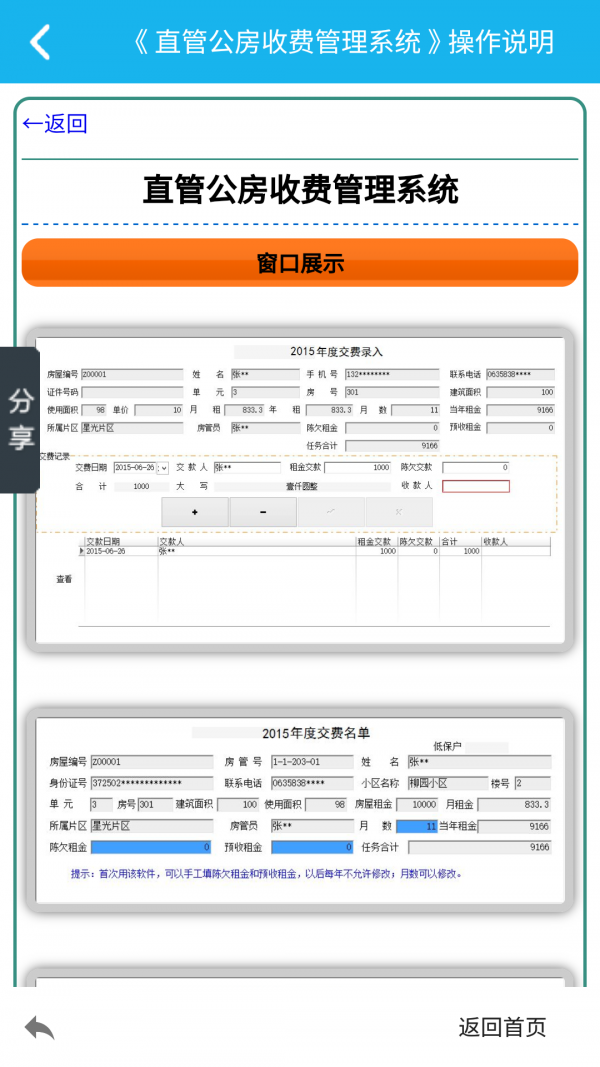Open the 2015年度交费名单 screenshot thumbnail
This screenshot has width=600, height=1067.
[x=300, y=810]
